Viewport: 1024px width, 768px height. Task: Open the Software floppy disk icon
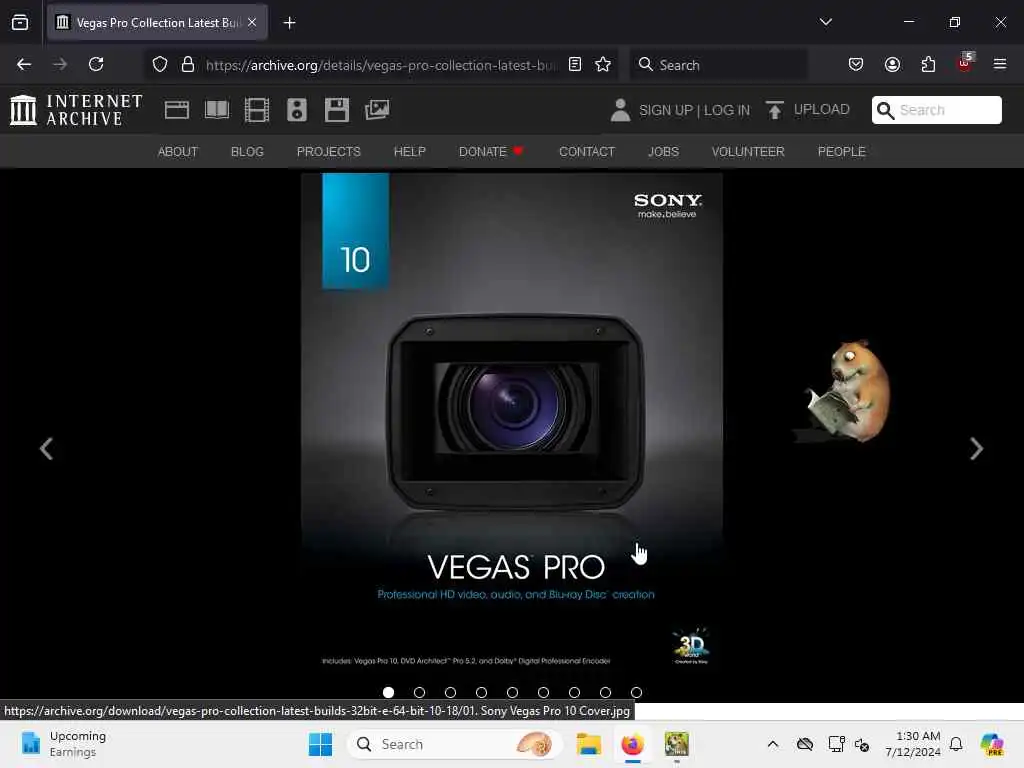337,110
